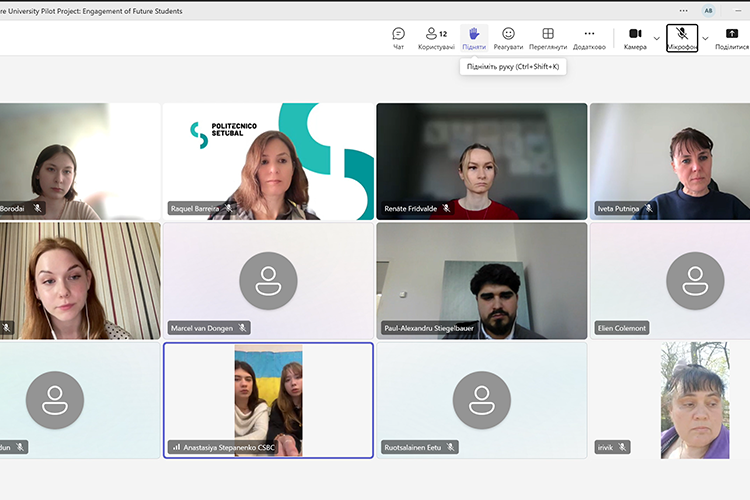750x500 pixels.
Task: Click Ruotsalainen Eetu's avatar placeholder
Action: pos(481,400)
